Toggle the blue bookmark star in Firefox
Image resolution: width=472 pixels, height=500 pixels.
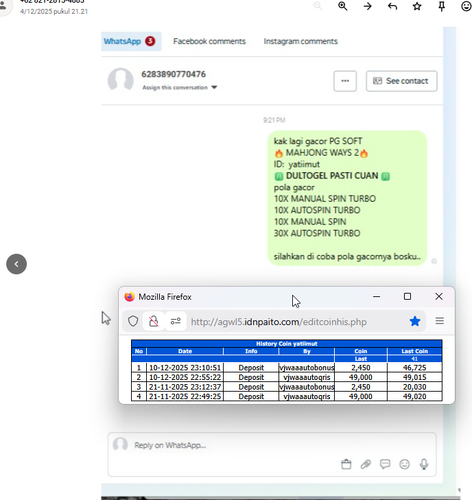415,321
